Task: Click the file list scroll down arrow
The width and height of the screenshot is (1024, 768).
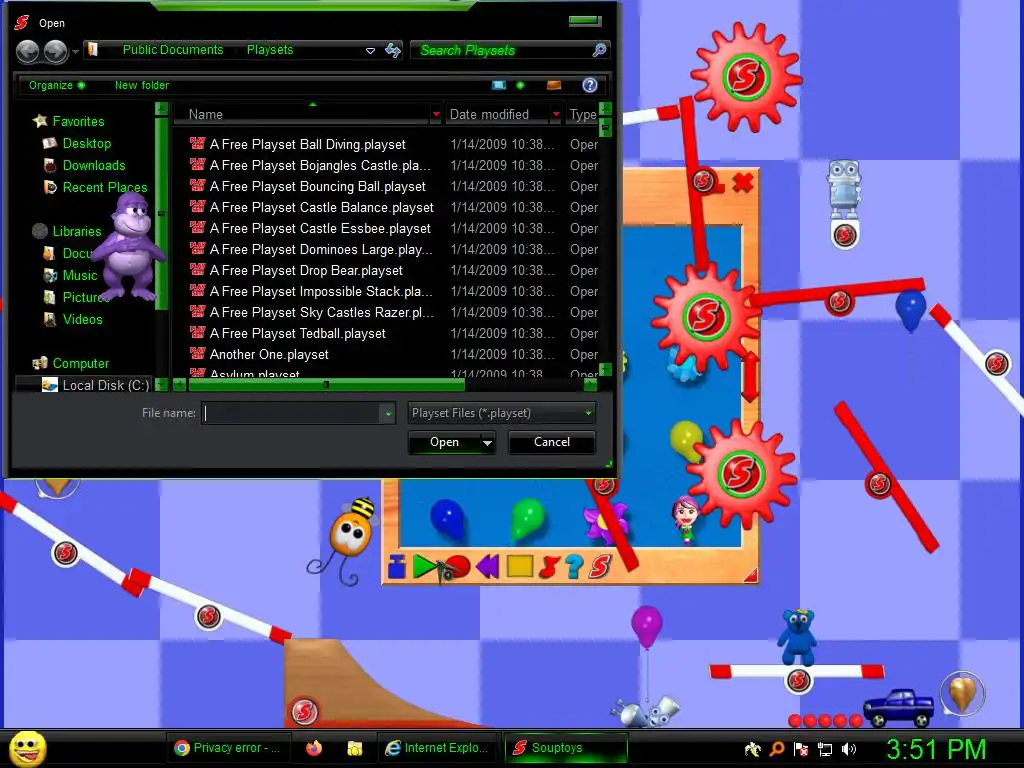Action: click(x=605, y=370)
